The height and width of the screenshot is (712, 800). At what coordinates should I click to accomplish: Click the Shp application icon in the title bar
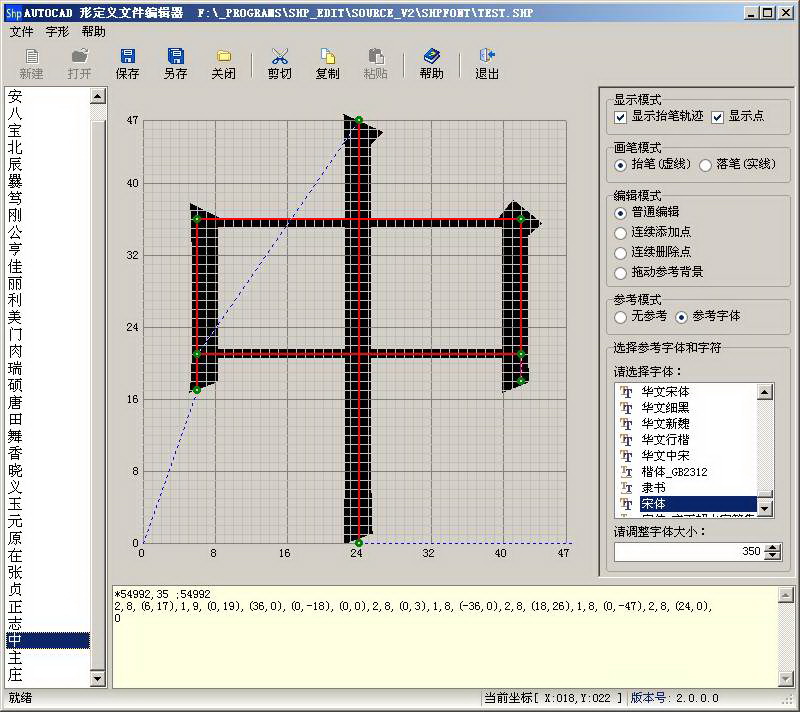pos(12,13)
